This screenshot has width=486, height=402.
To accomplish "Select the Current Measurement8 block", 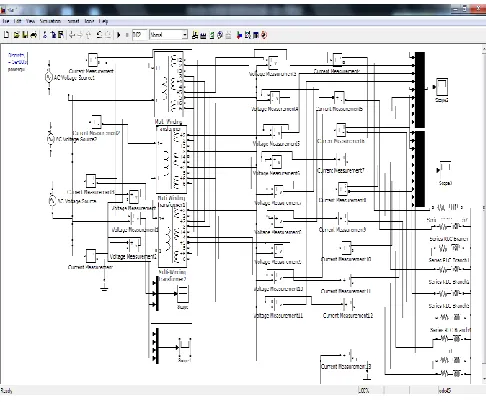I will coord(343,189).
